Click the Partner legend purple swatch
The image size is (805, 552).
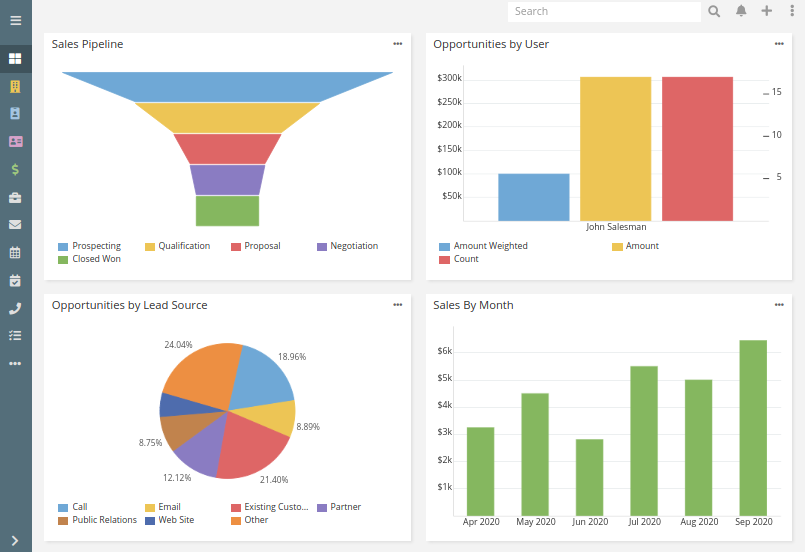pos(322,508)
